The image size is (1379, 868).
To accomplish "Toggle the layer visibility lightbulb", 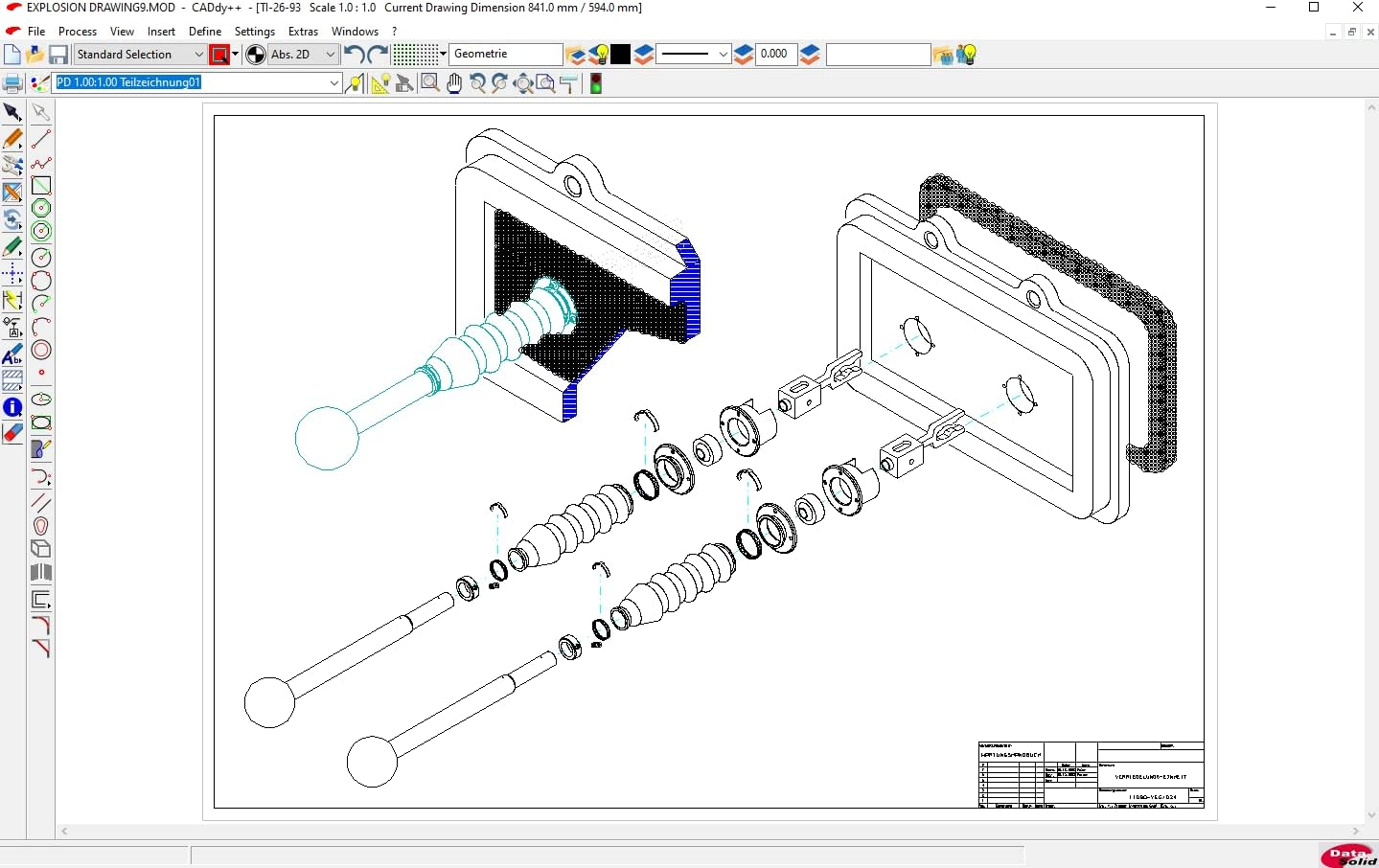I will (601, 55).
